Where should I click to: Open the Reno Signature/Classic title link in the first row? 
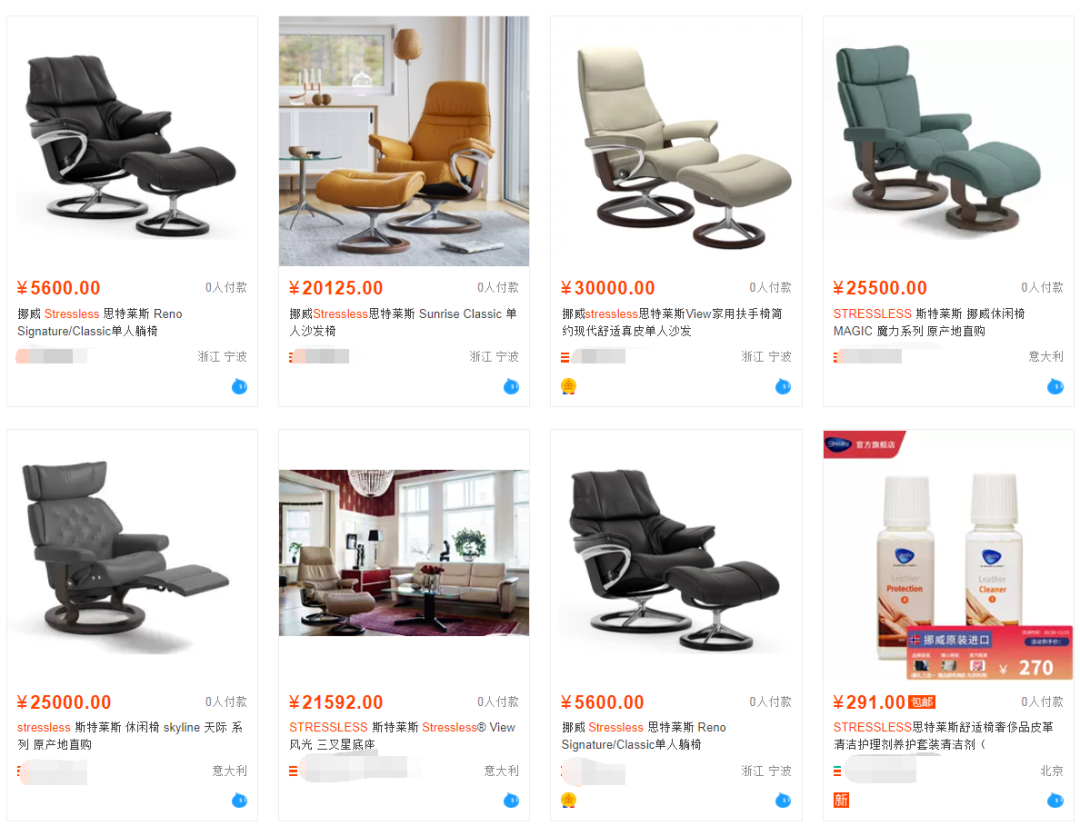pyautogui.click(x=100, y=322)
